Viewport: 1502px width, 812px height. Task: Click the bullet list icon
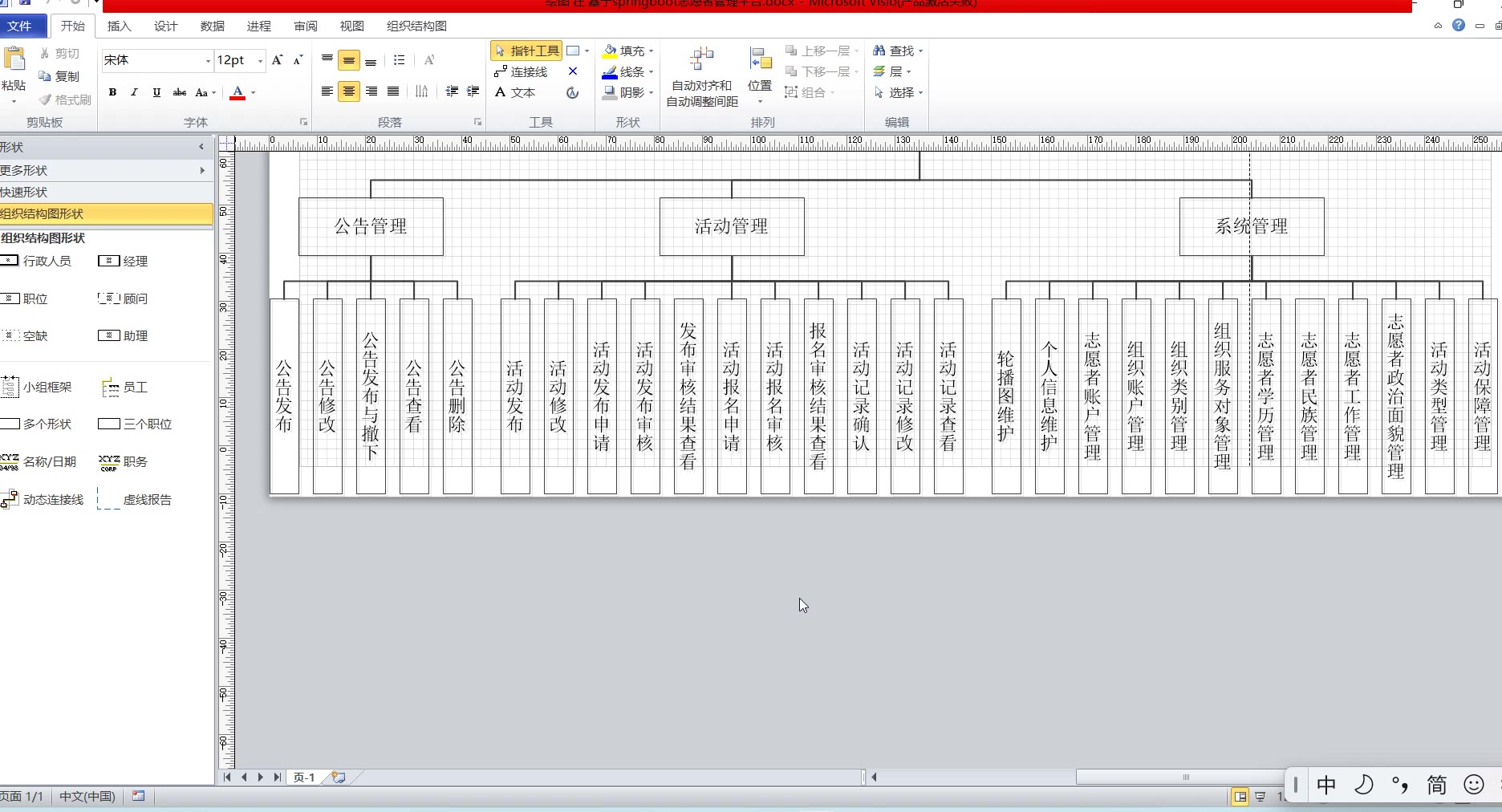[x=399, y=60]
